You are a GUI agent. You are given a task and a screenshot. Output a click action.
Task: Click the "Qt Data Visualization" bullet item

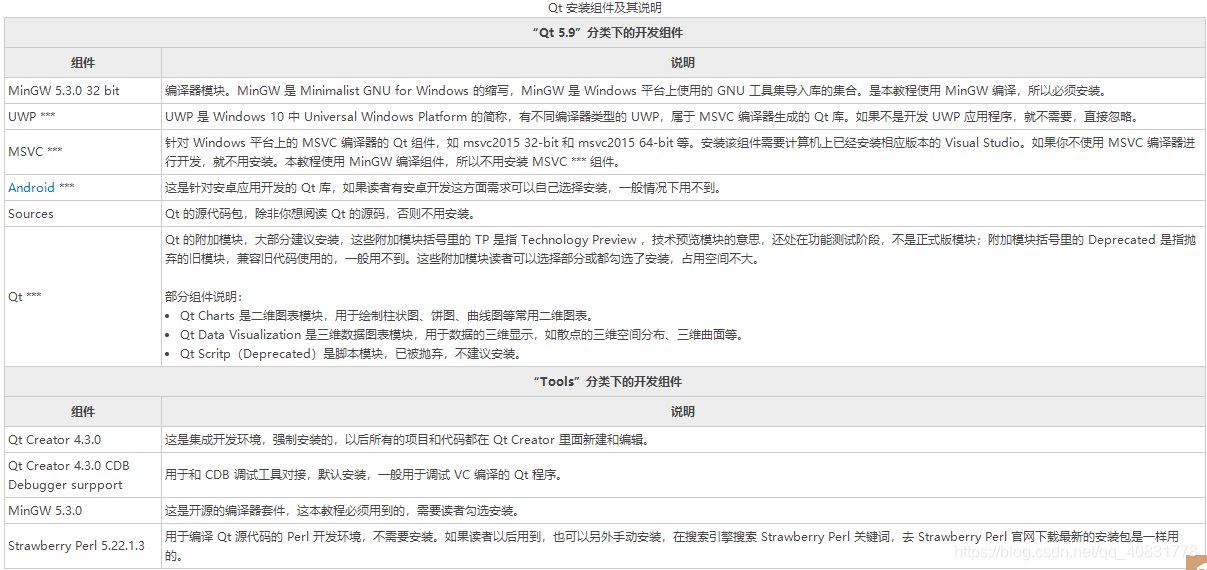point(461,335)
